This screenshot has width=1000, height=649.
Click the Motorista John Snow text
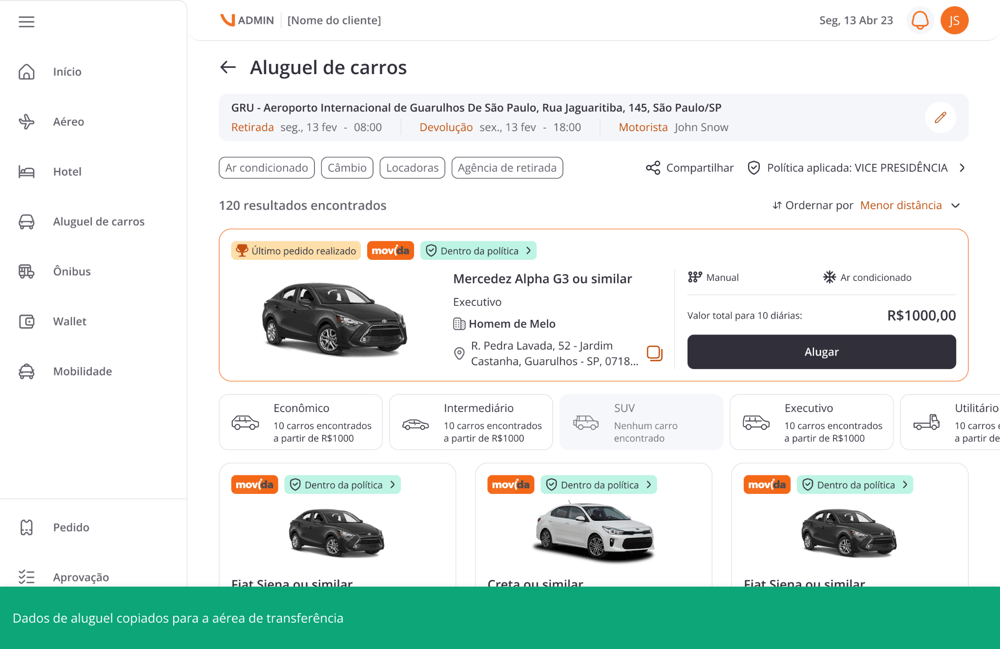(673, 128)
